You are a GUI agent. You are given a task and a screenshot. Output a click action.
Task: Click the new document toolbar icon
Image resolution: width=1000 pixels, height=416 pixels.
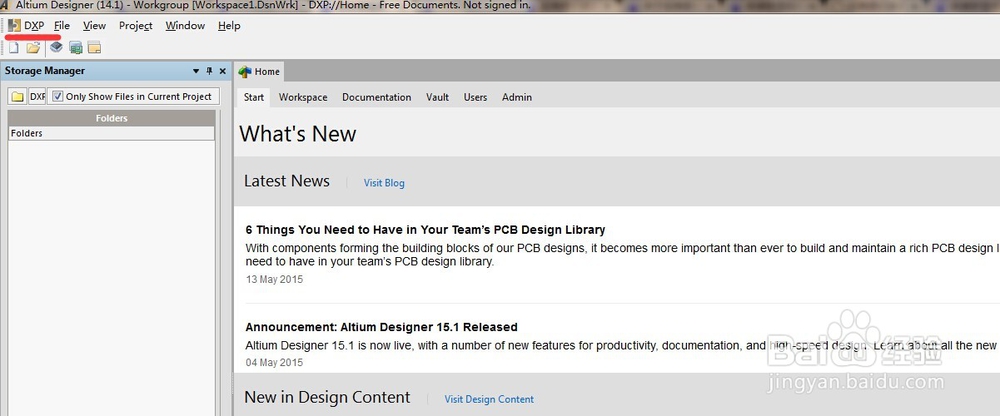(x=13, y=48)
